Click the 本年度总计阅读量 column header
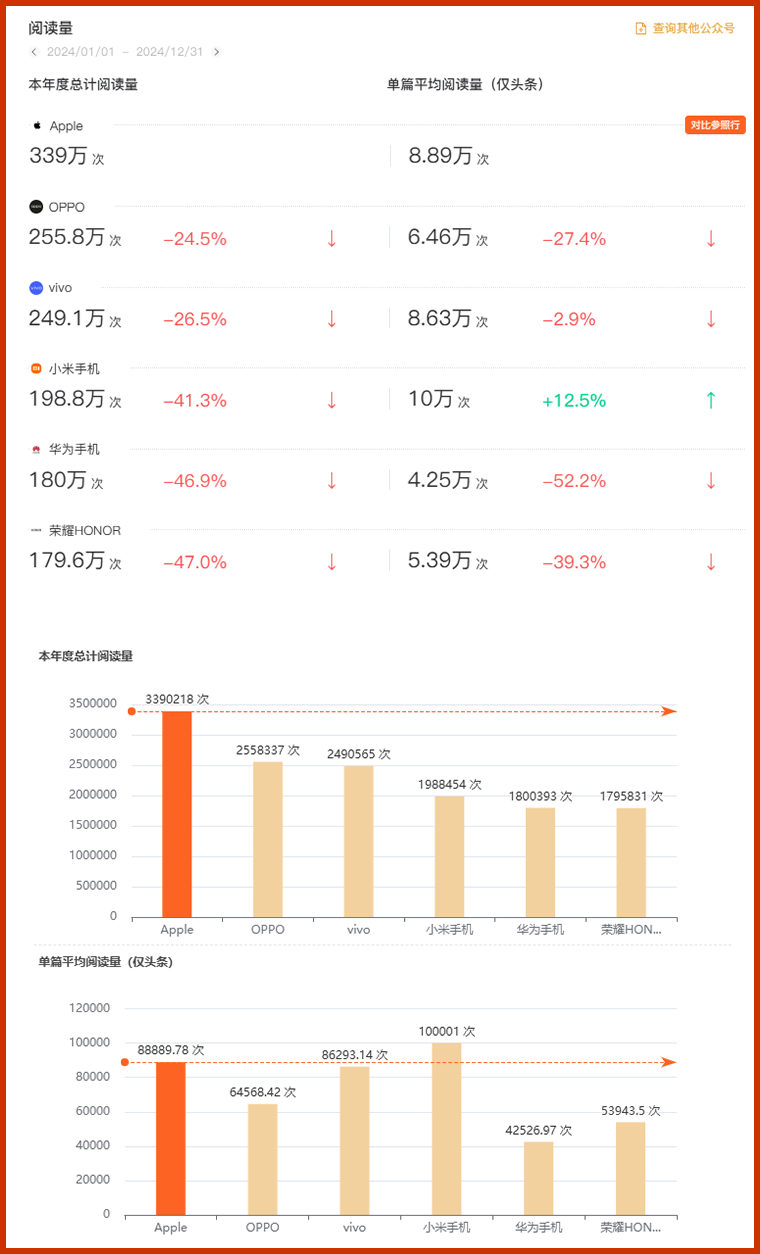Viewport: 760px width, 1254px height. (x=83, y=85)
